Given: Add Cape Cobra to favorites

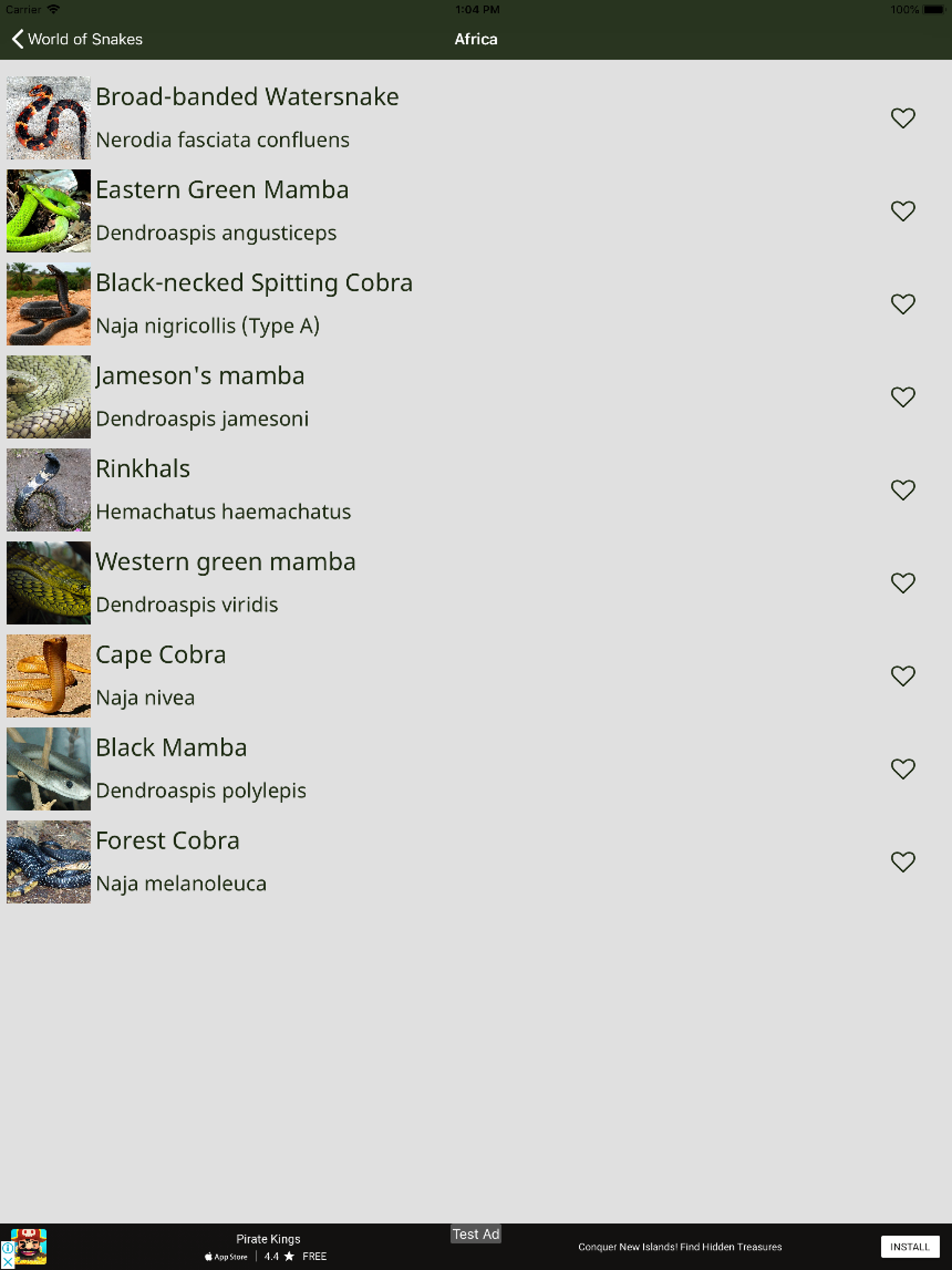Looking at the screenshot, I should point(903,676).
